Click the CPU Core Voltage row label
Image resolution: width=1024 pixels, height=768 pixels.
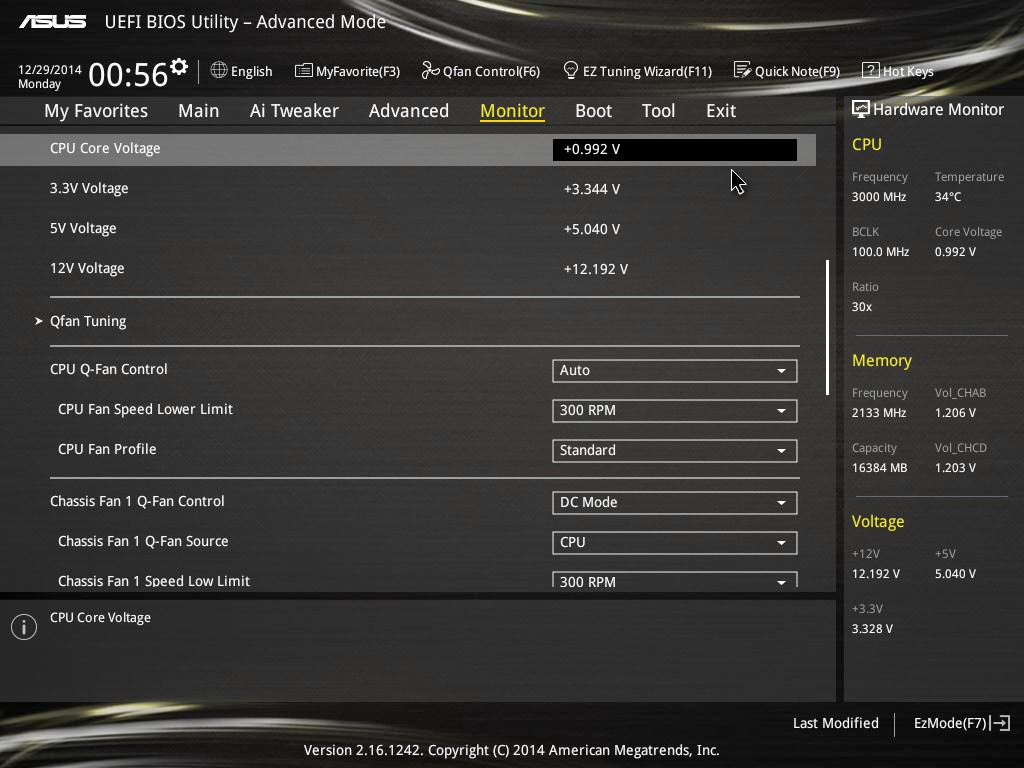point(105,148)
